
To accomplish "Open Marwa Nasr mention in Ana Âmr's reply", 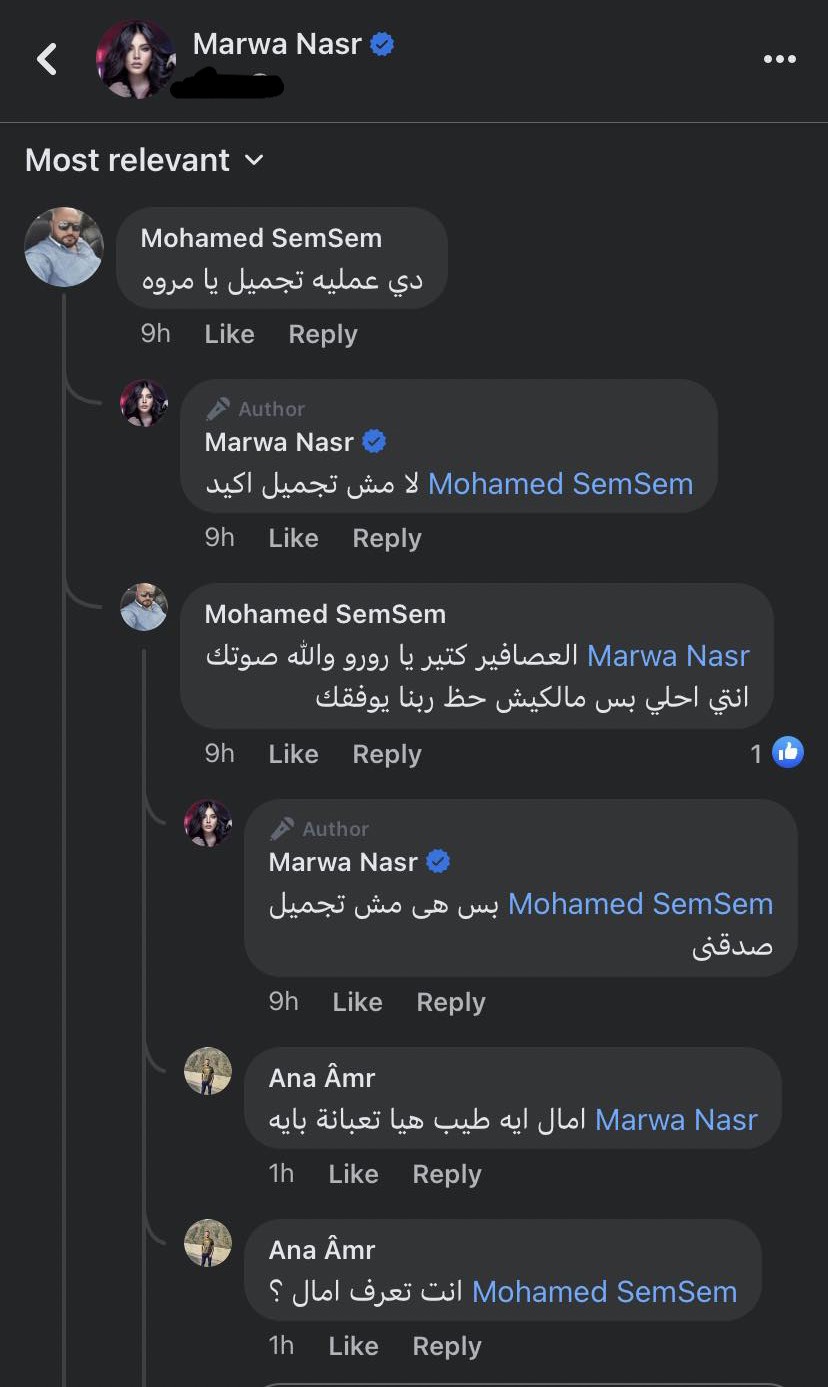I will pyautogui.click(x=676, y=1120).
